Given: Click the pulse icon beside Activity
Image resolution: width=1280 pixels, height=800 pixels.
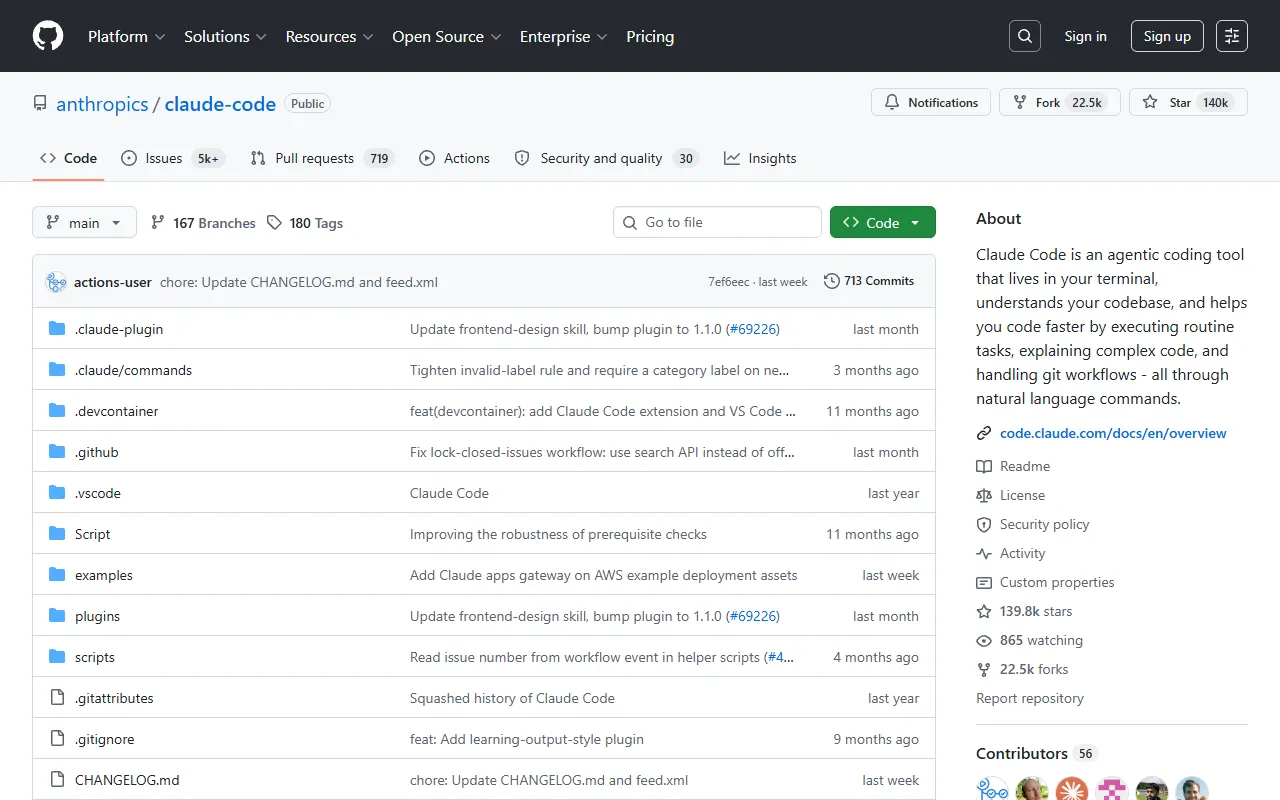Looking at the screenshot, I should click(984, 553).
